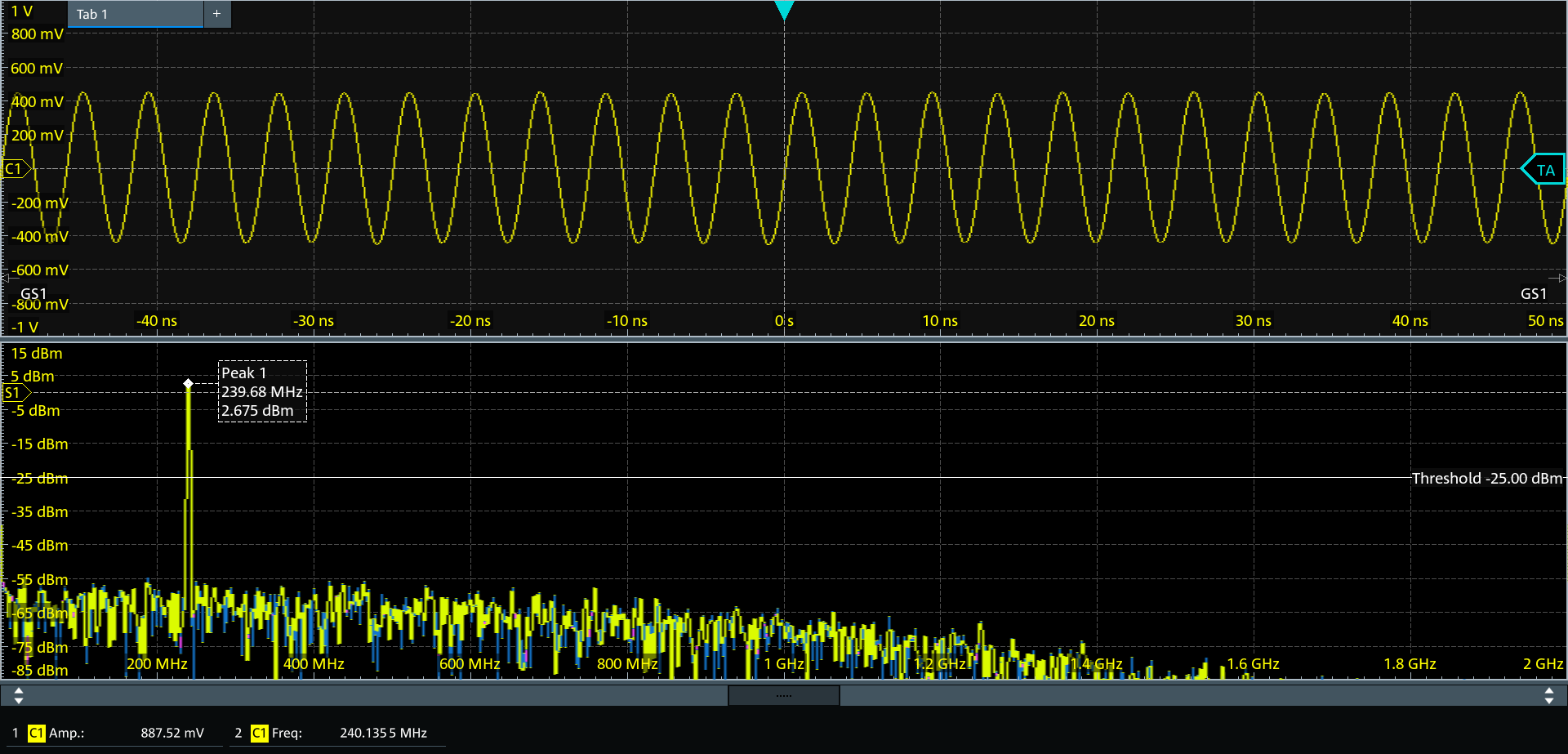Click the left up/down expand arrows

(18, 696)
